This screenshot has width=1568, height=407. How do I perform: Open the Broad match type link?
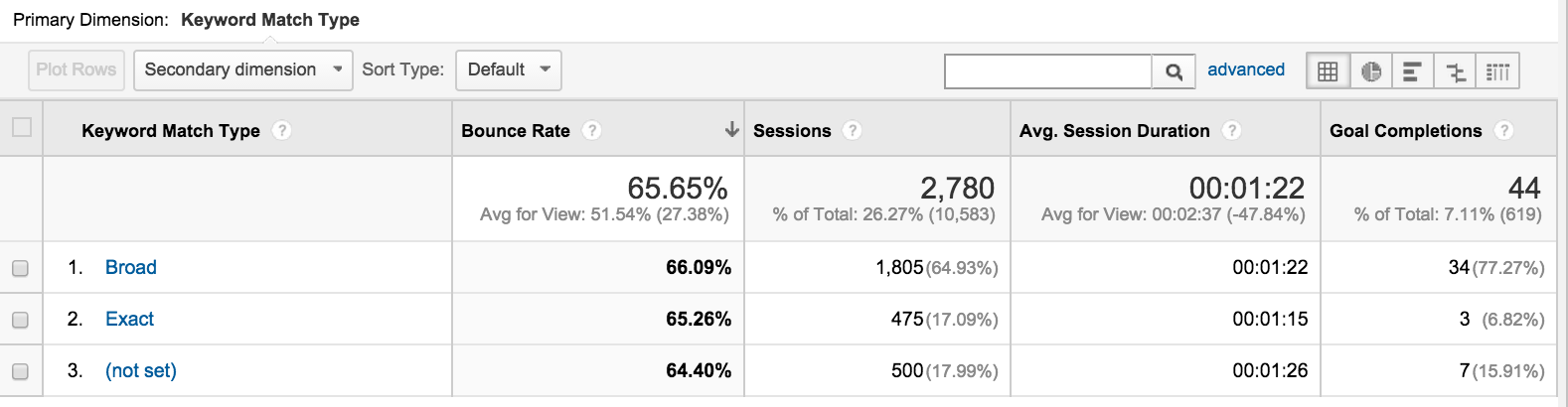pyautogui.click(x=131, y=267)
